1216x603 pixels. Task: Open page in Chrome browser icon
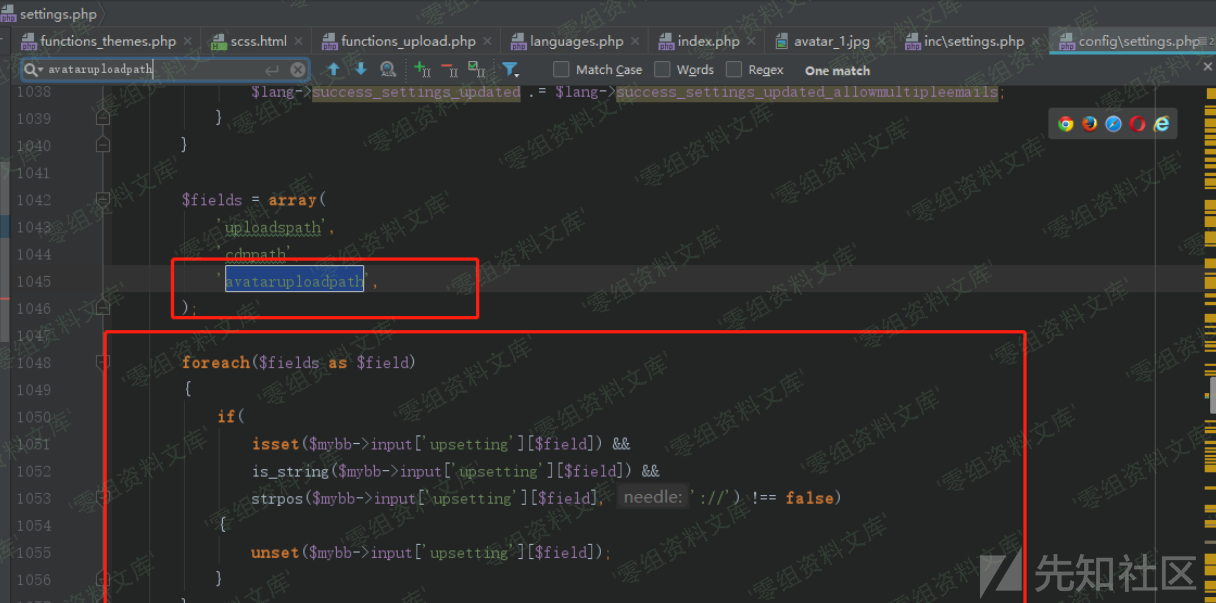1066,124
